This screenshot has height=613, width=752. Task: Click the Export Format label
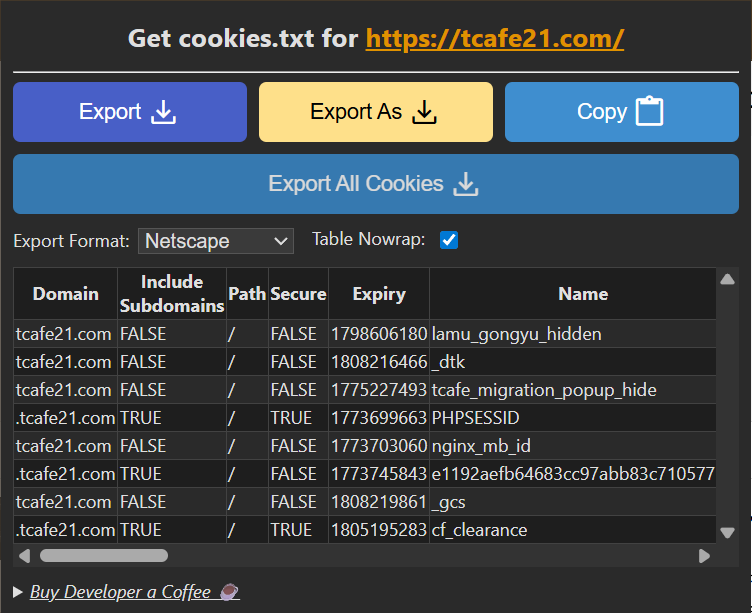click(71, 241)
